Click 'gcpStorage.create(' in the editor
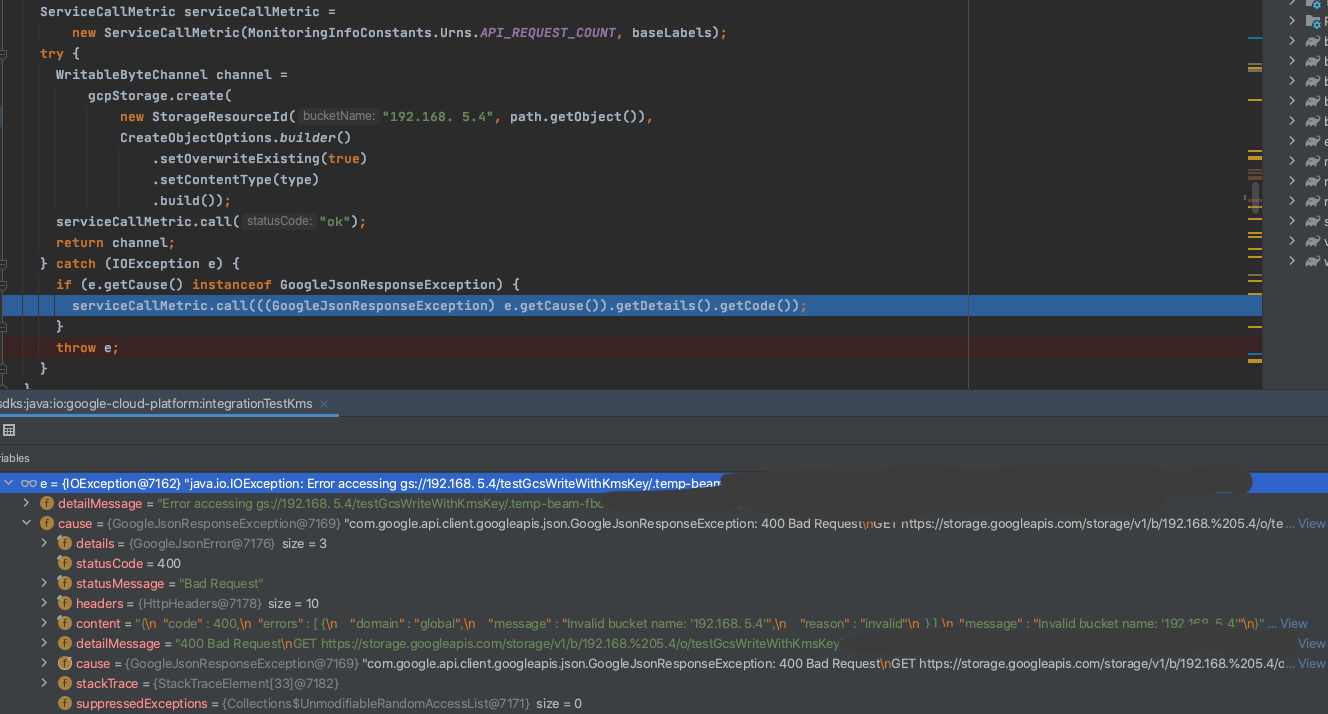Viewport: 1328px width, 714px height. coord(159,95)
